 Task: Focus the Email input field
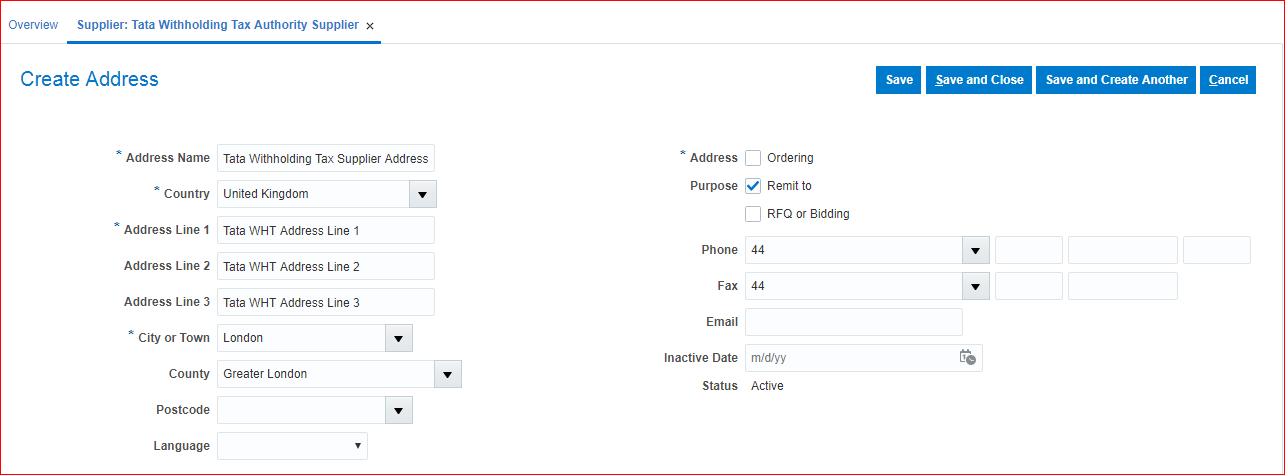tap(853, 322)
